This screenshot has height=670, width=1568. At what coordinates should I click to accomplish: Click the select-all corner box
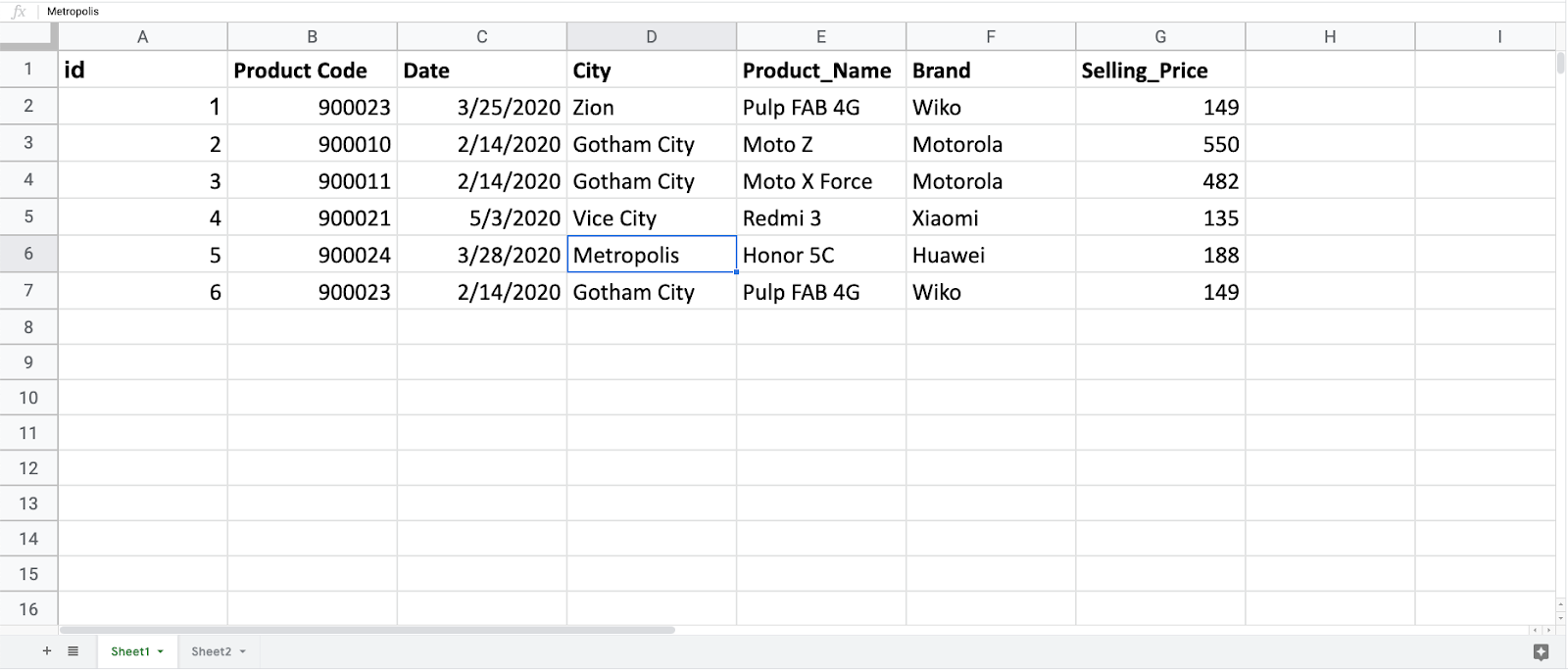28,36
